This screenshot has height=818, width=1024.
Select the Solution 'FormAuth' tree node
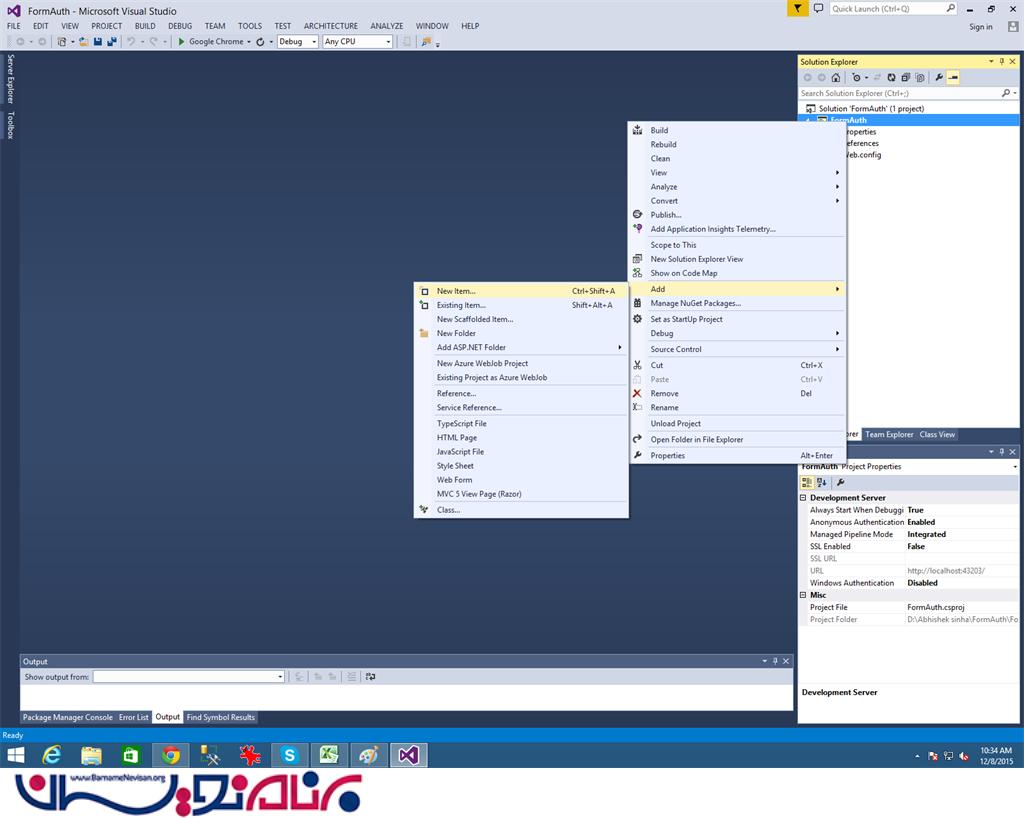(x=871, y=108)
